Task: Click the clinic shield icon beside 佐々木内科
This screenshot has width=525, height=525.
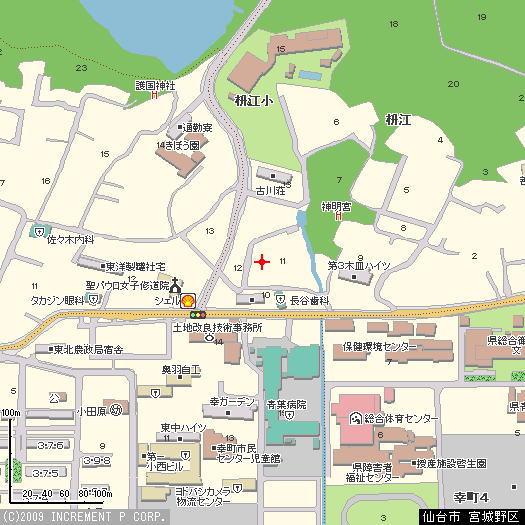Action: click(x=40, y=231)
